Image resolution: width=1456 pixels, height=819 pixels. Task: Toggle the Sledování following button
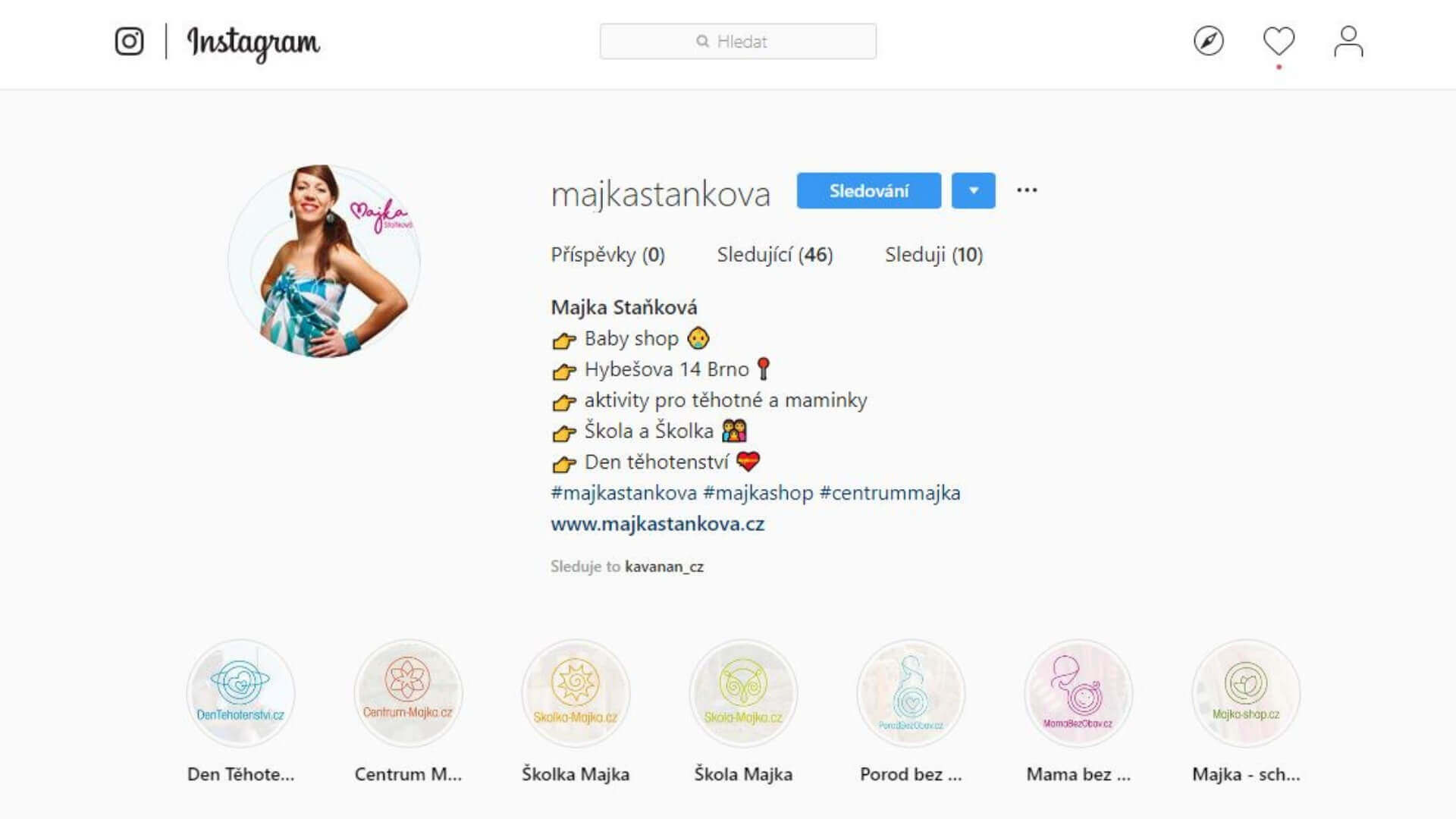[x=869, y=190]
